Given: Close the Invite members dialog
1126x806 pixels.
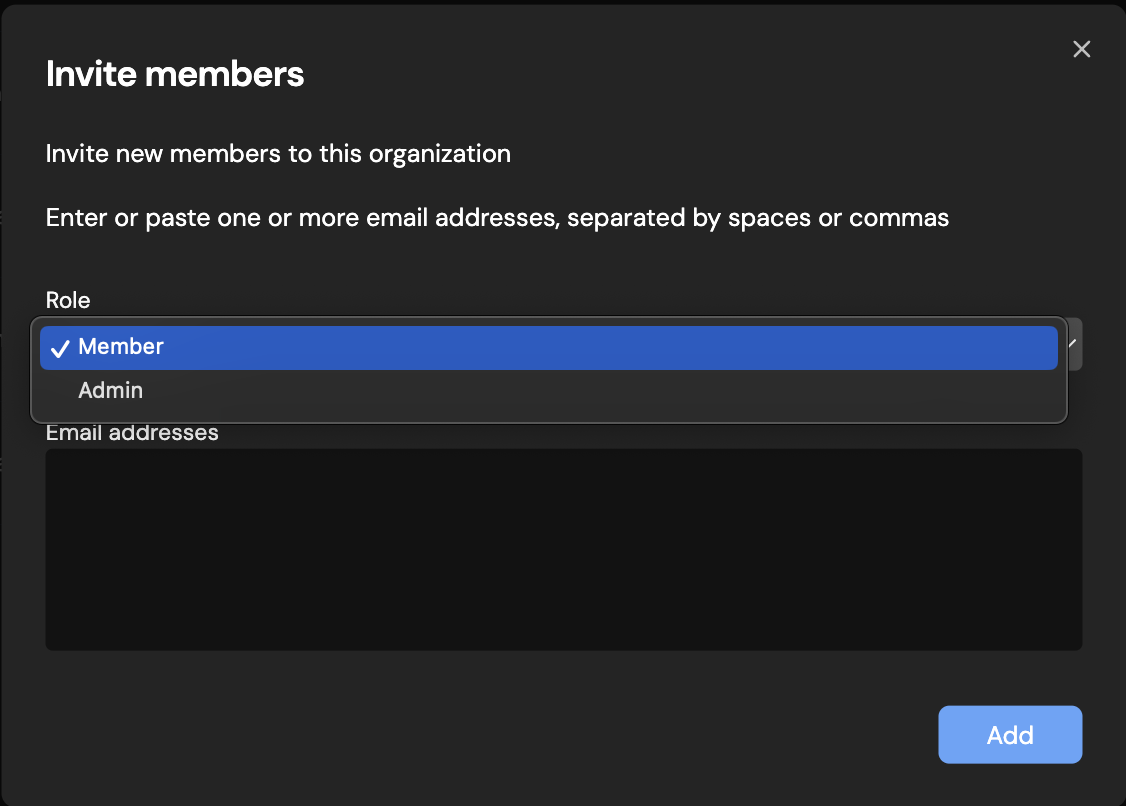Looking at the screenshot, I should coord(1081,49).
